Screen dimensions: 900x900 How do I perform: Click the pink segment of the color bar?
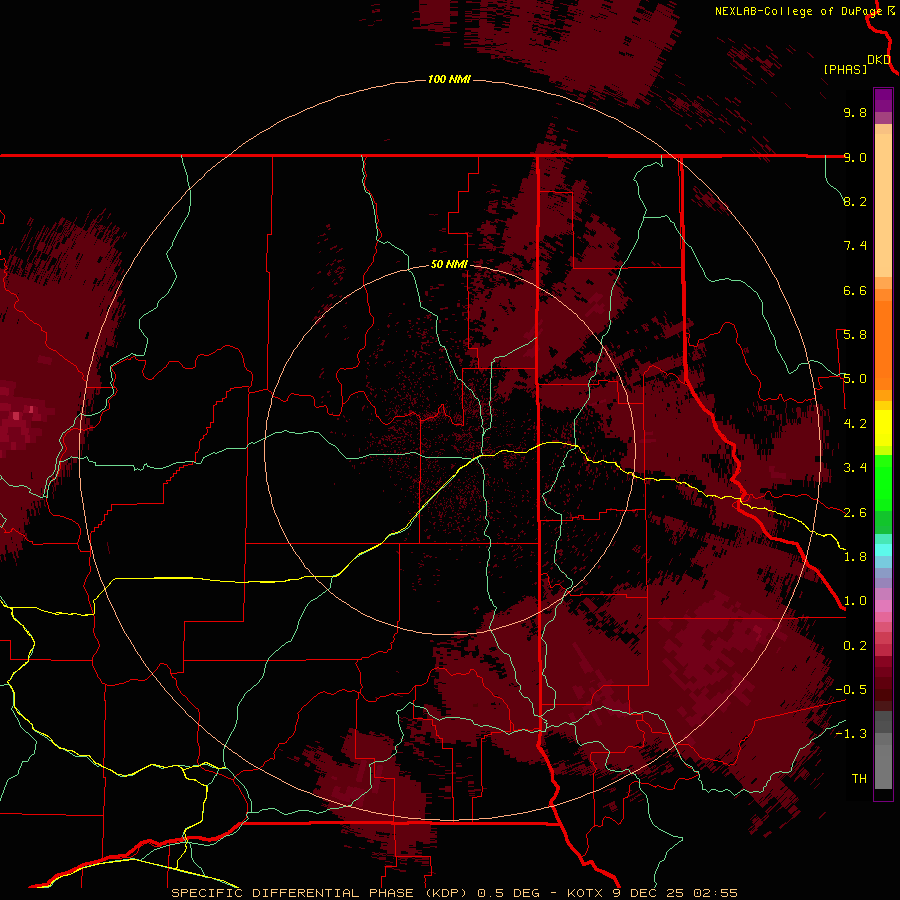883,606
